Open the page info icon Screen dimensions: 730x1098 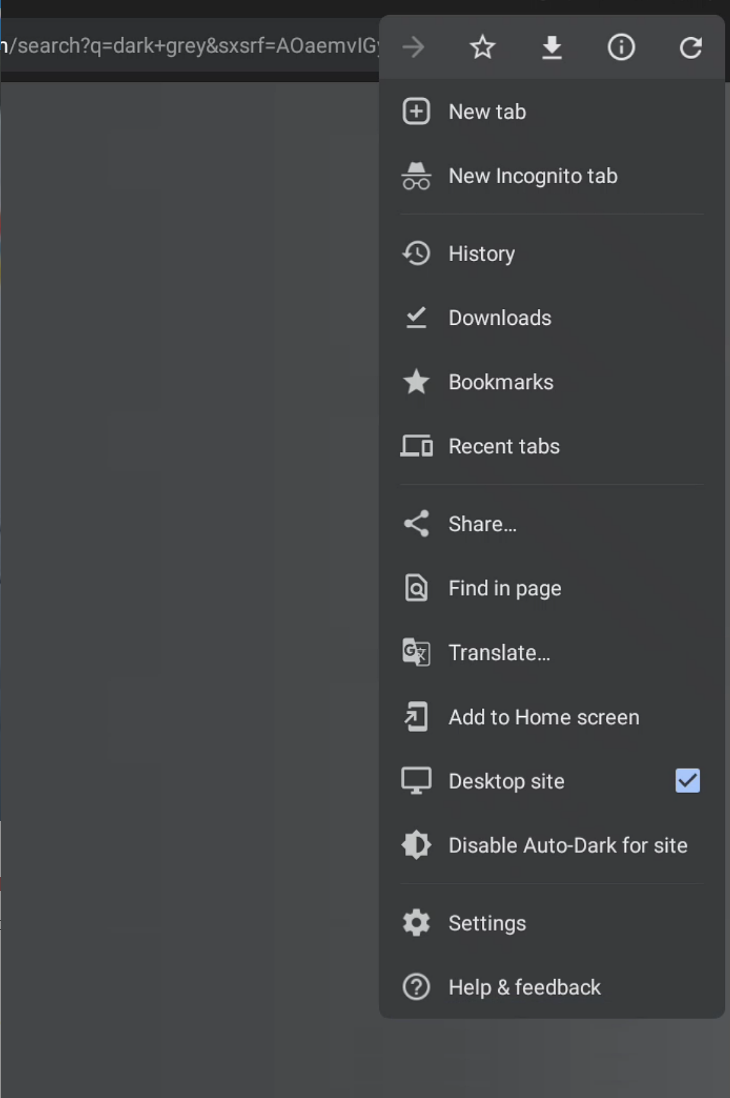tap(621, 47)
